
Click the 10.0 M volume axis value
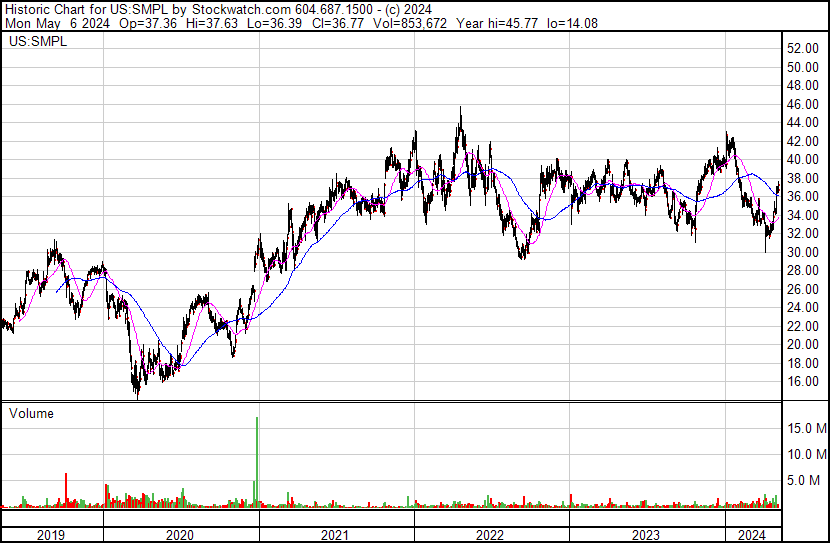pos(807,454)
